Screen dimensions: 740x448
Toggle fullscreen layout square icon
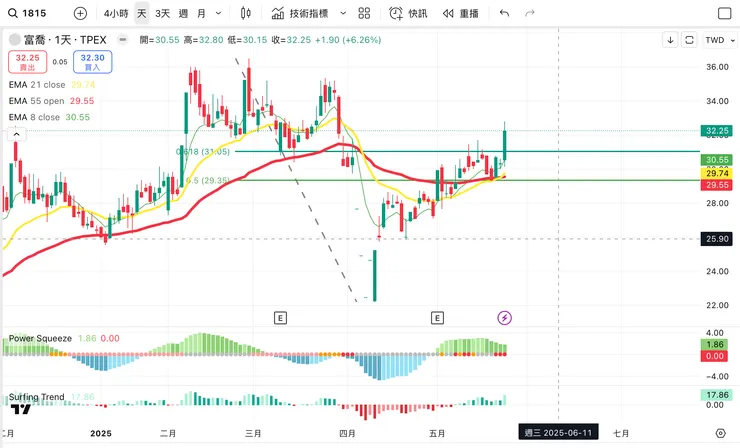724,13
